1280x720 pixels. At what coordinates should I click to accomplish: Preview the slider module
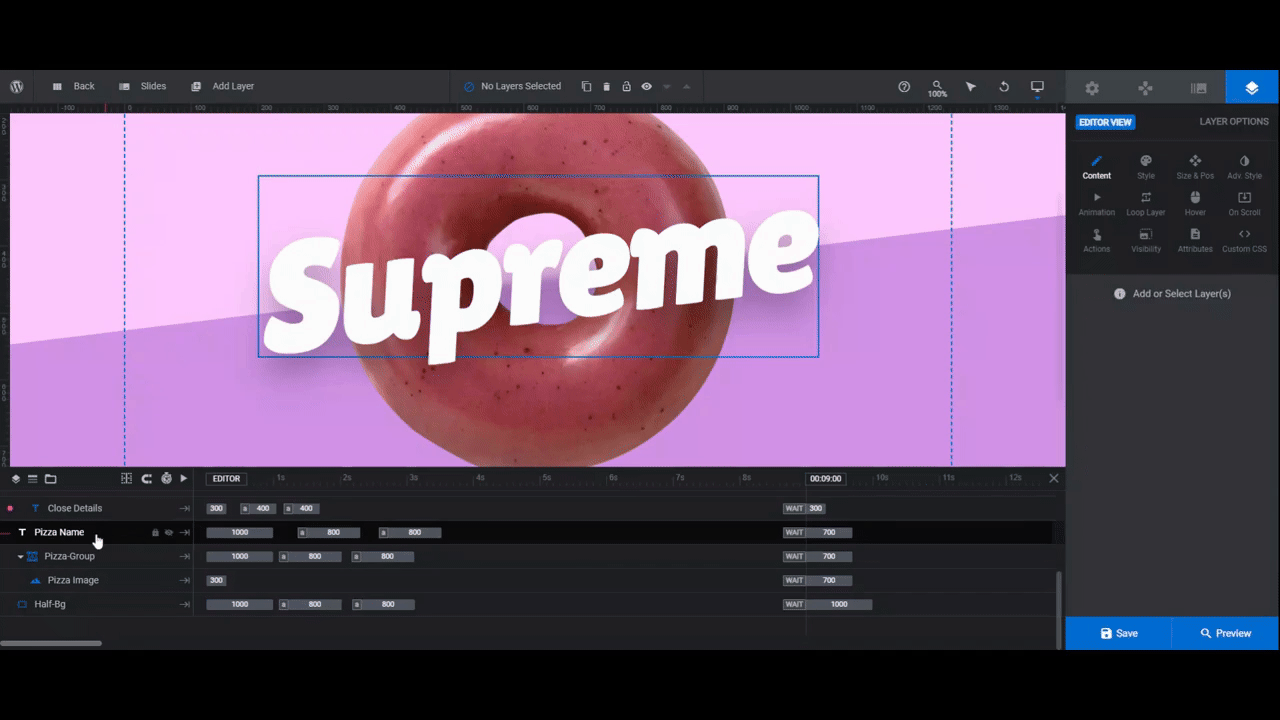tap(1226, 633)
